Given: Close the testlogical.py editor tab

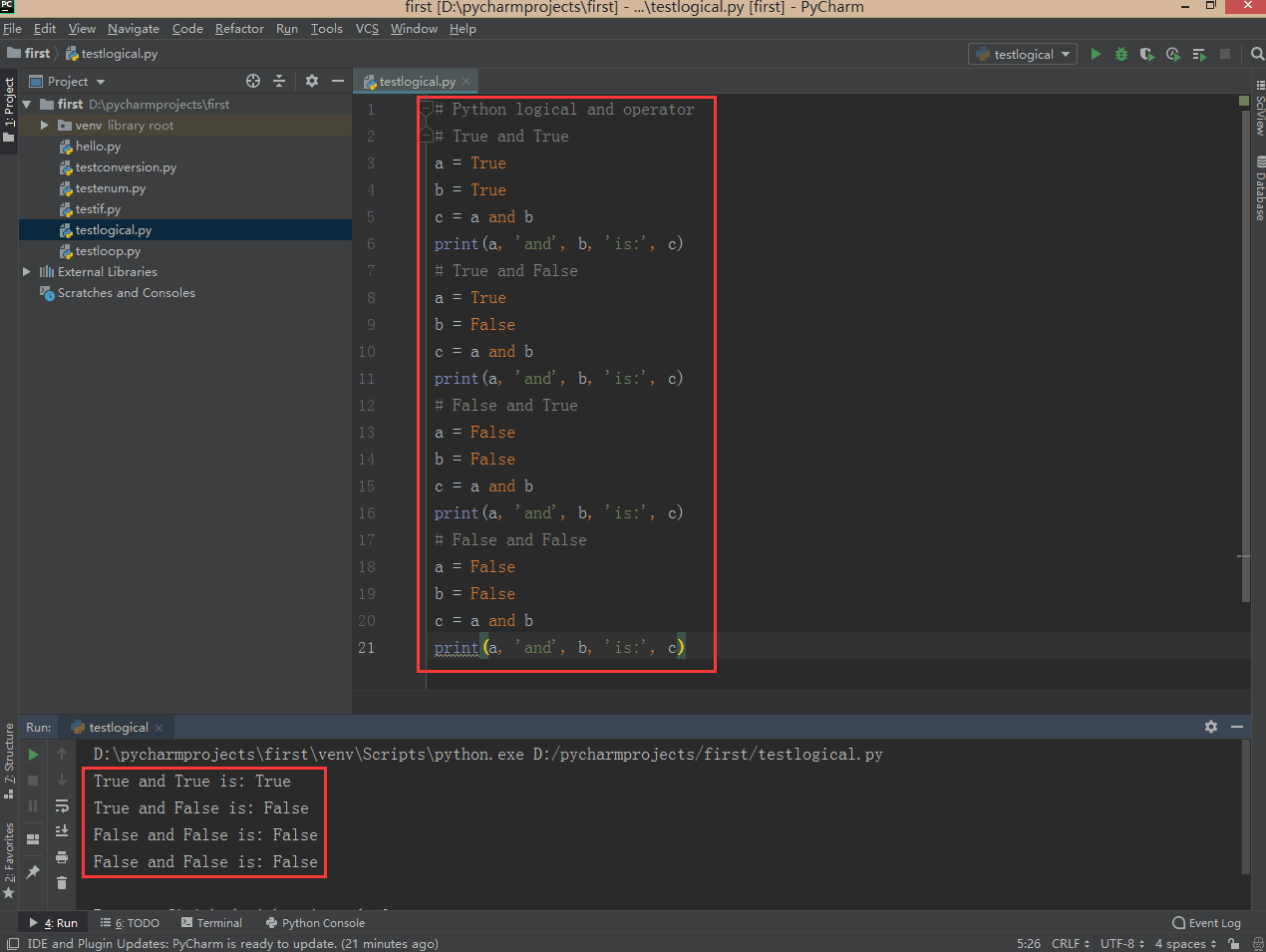Looking at the screenshot, I should [466, 82].
